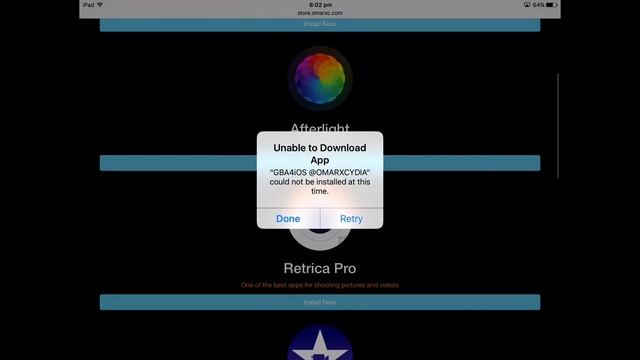
Task: Click Install Now under Retica Pro
Action: [x=320, y=302]
